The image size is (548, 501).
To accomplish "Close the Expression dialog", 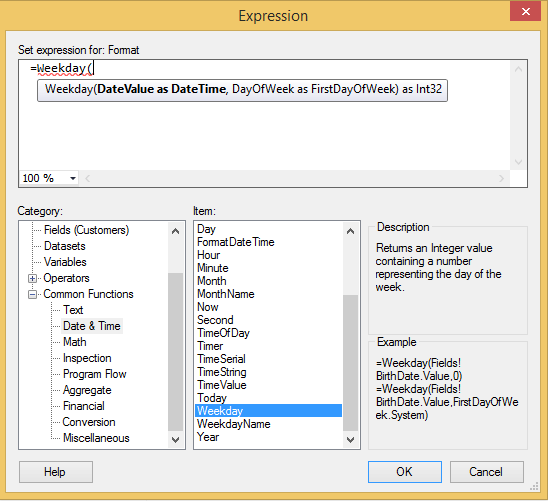I will [525, 12].
